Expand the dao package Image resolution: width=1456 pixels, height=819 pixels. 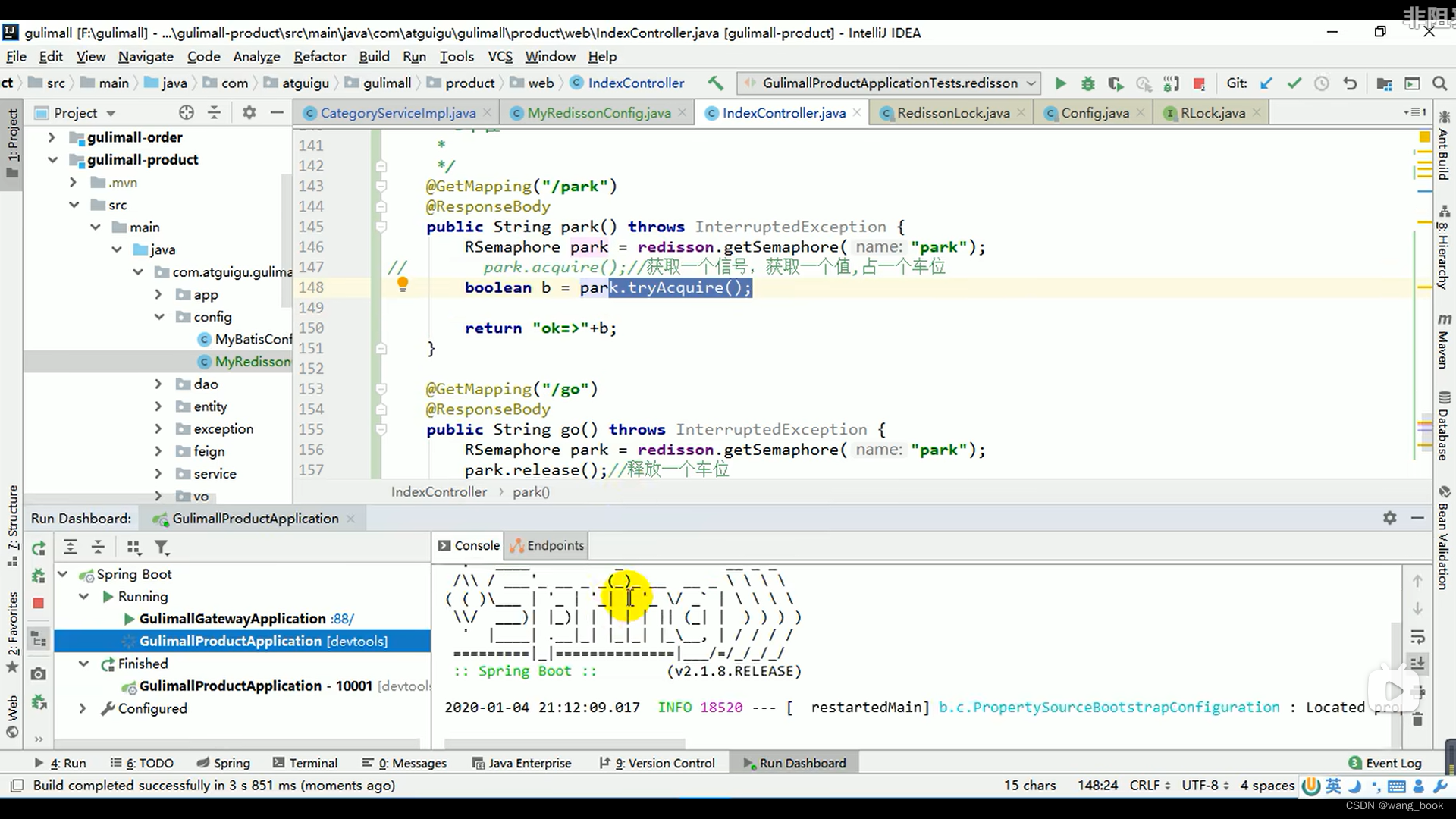(158, 384)
